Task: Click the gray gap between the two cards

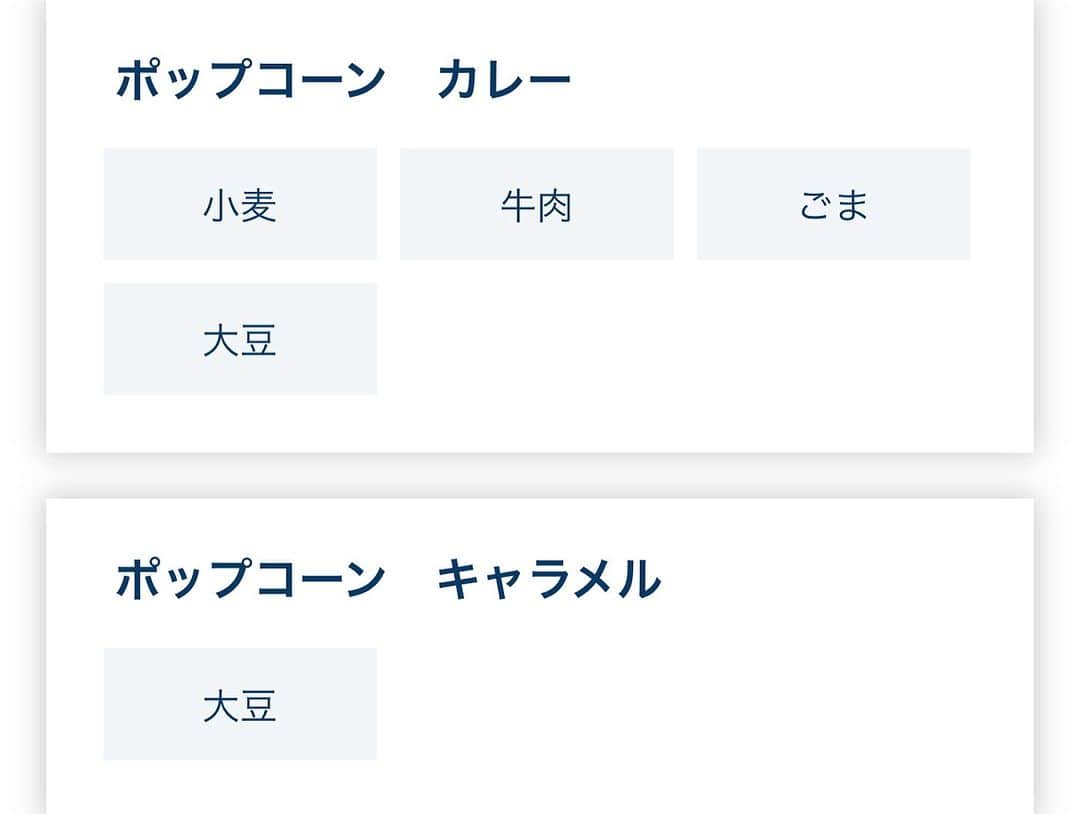Action: [540, 475]
